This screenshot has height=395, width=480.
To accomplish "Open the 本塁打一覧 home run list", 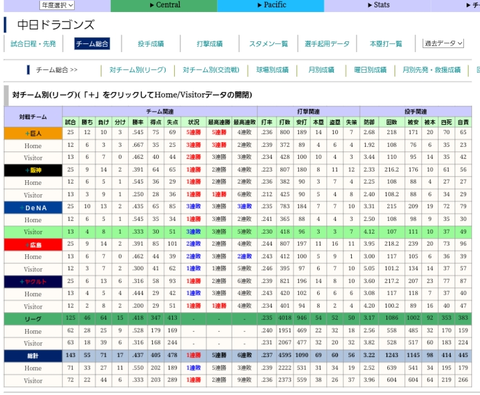I will [x=386, y=44].
